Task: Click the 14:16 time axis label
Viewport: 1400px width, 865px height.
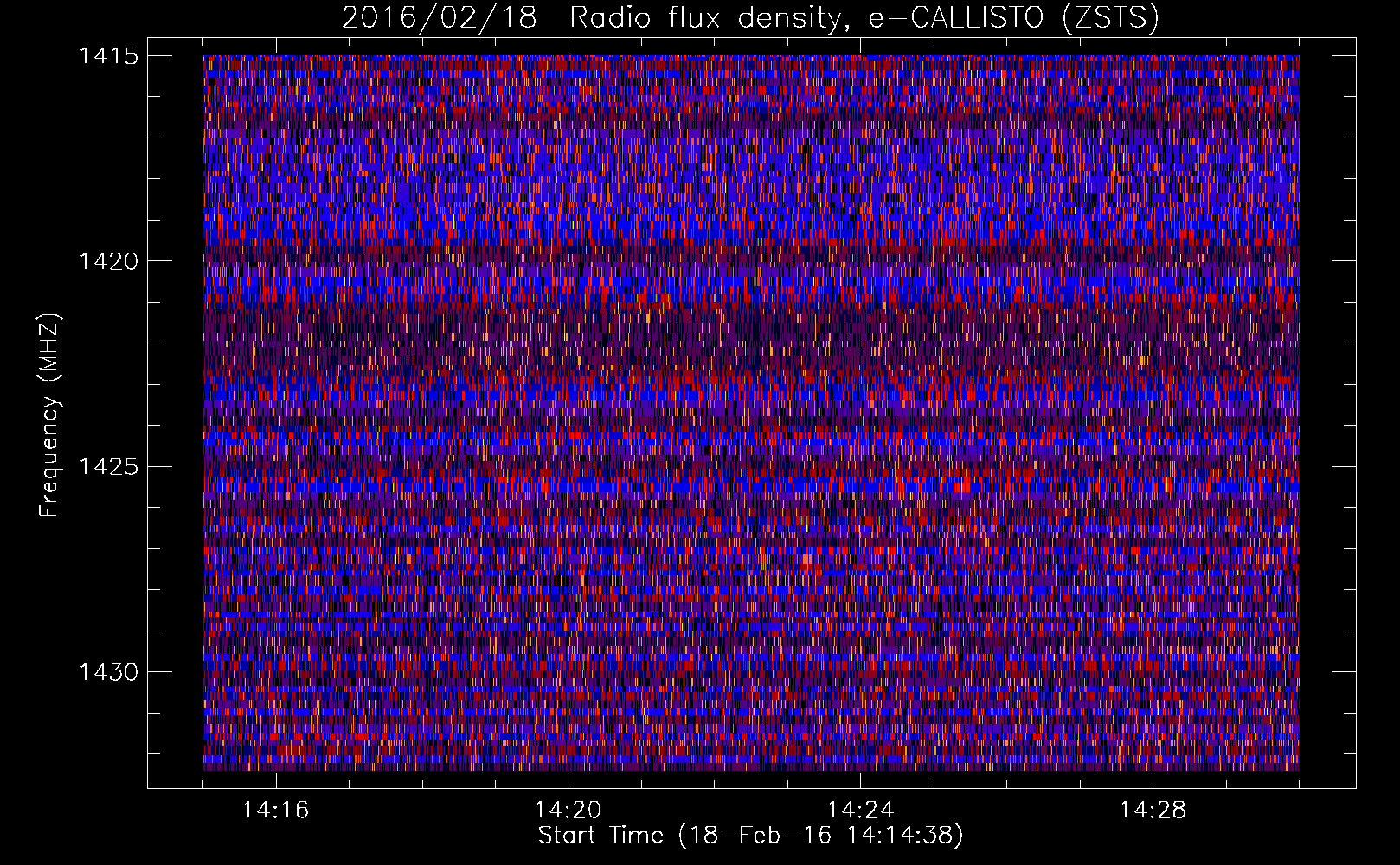Action: pyautogui.click(x=275, y=811)
